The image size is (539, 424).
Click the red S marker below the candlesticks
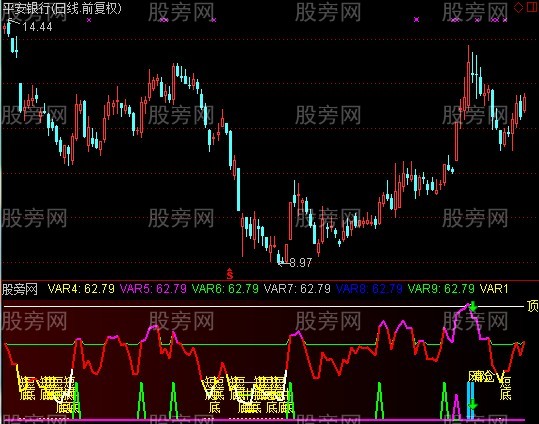coord(230,274)
